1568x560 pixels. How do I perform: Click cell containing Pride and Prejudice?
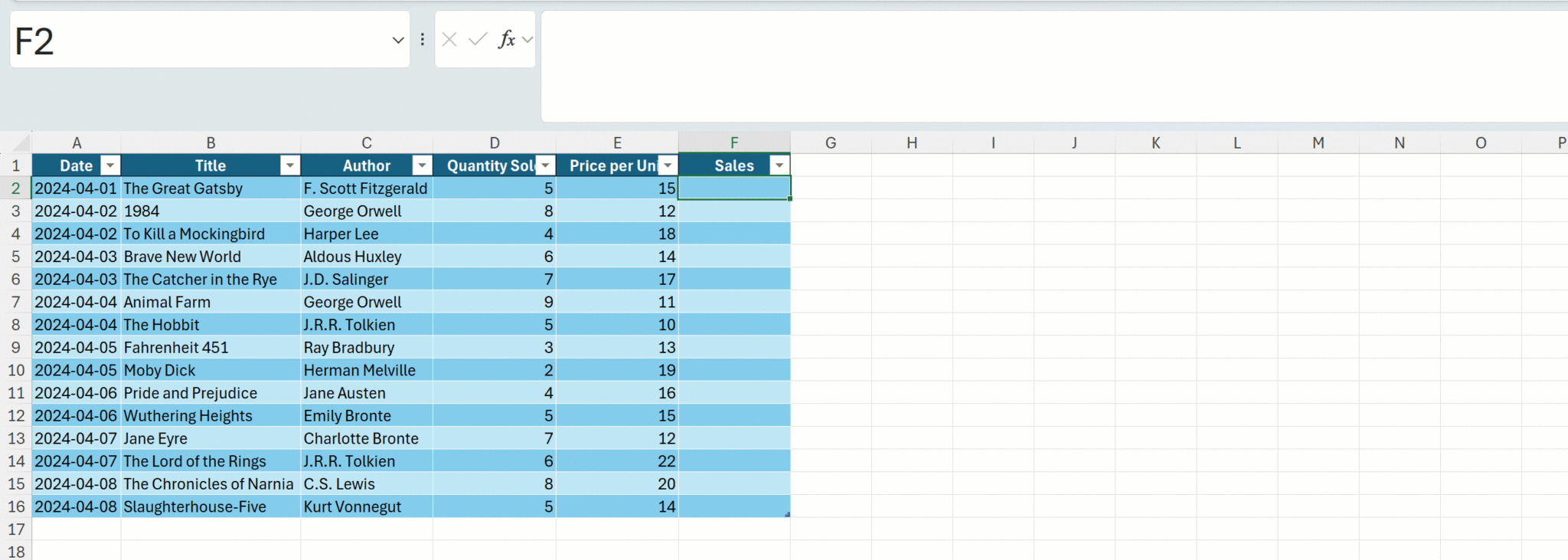211,393
